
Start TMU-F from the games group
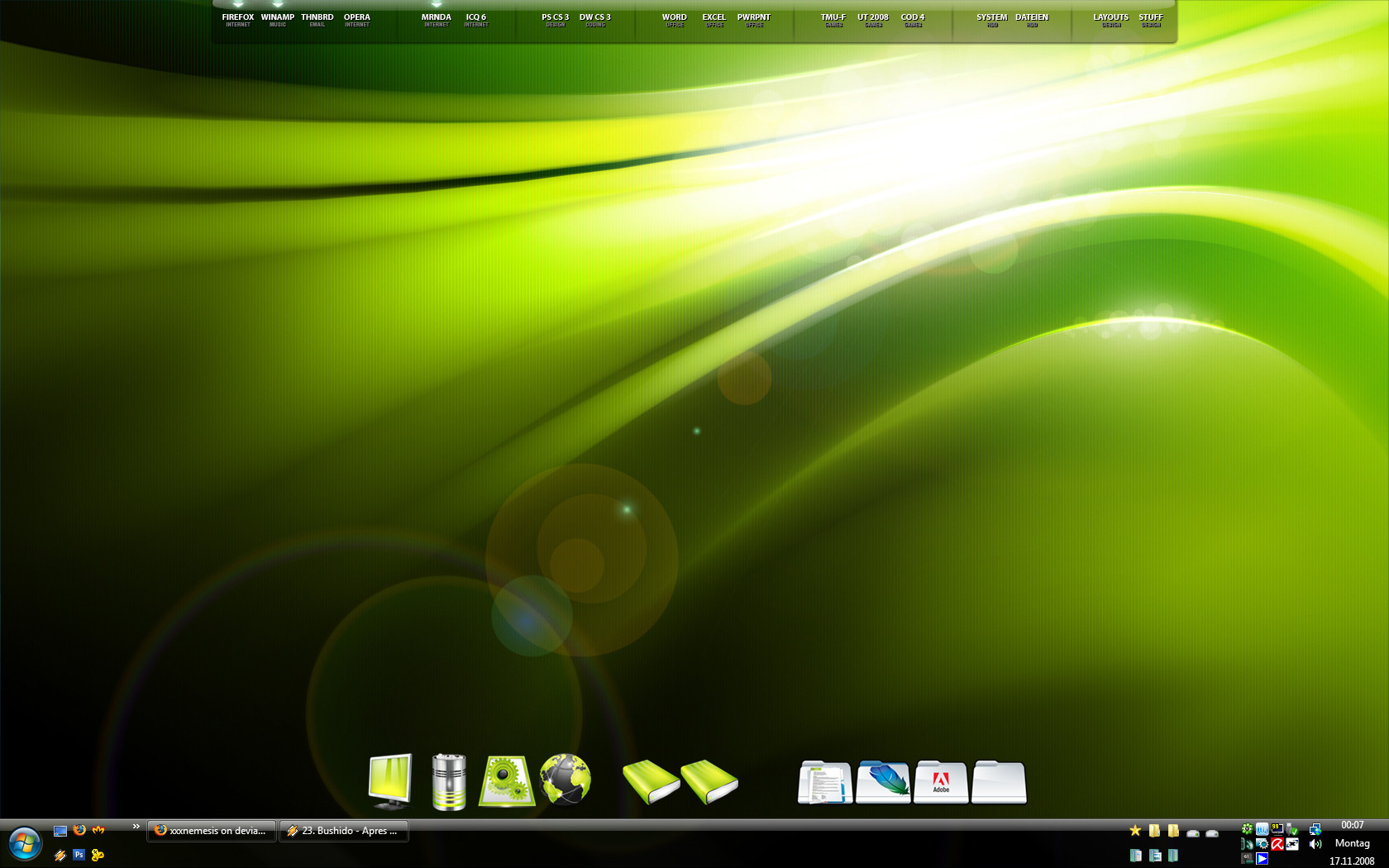(x=833, y=20)
